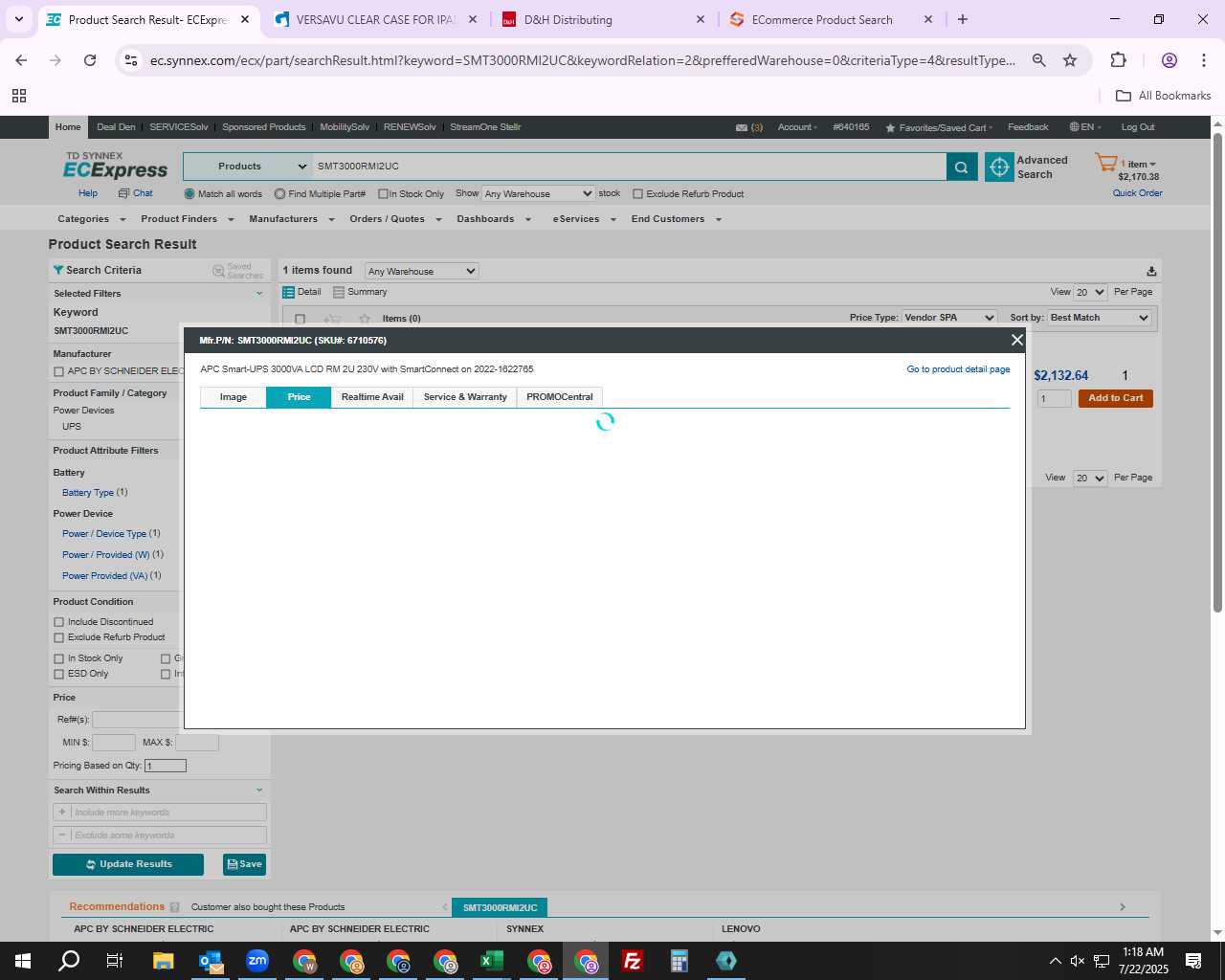The image size is (1225, 980).
Task: Switch to PROMOCentral tab
Action: click(560, 397)
